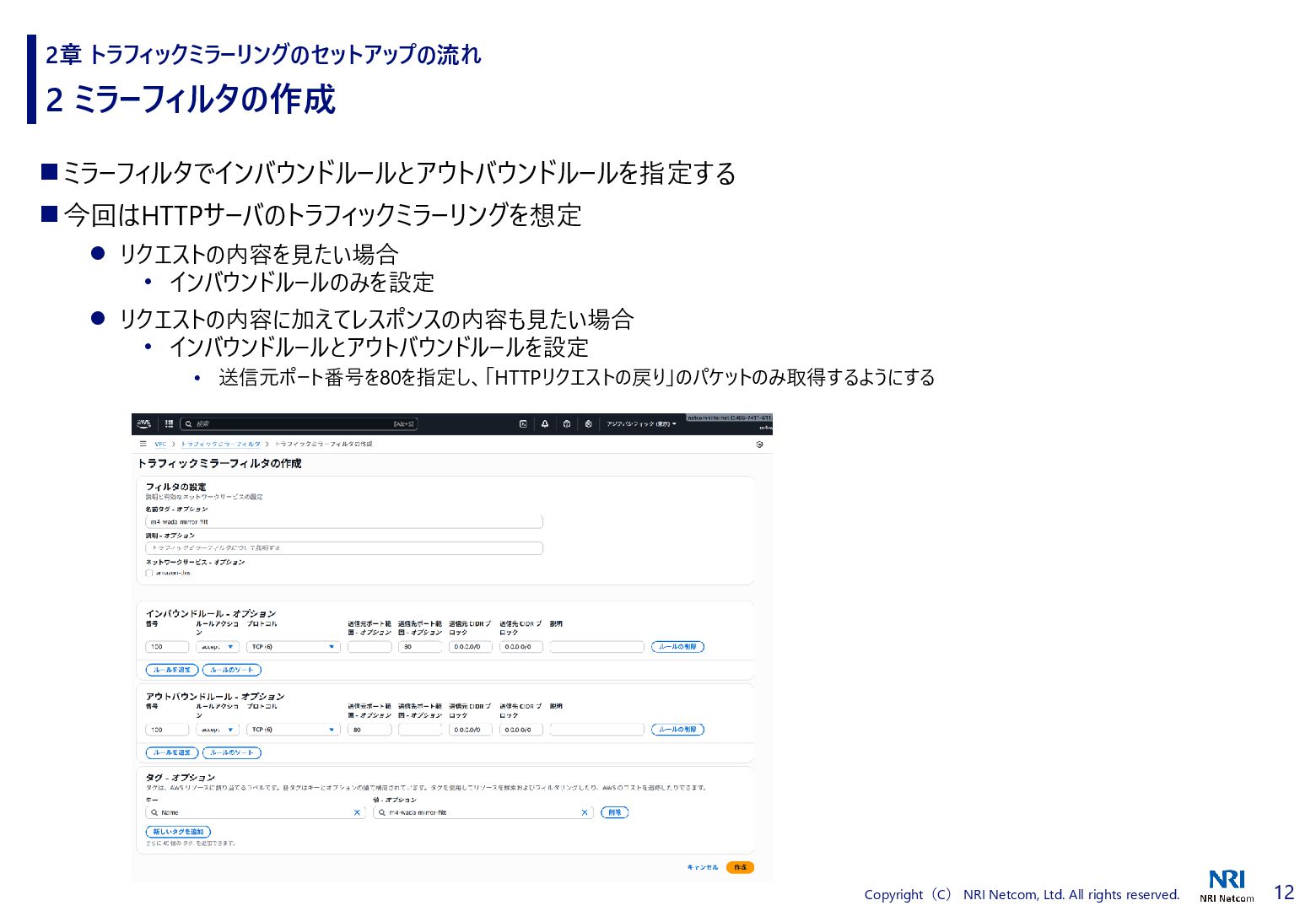1316x911 pixels.
Task: Click the NRI Netcom logo in the slide footer
Action: tap(1227, 886)
